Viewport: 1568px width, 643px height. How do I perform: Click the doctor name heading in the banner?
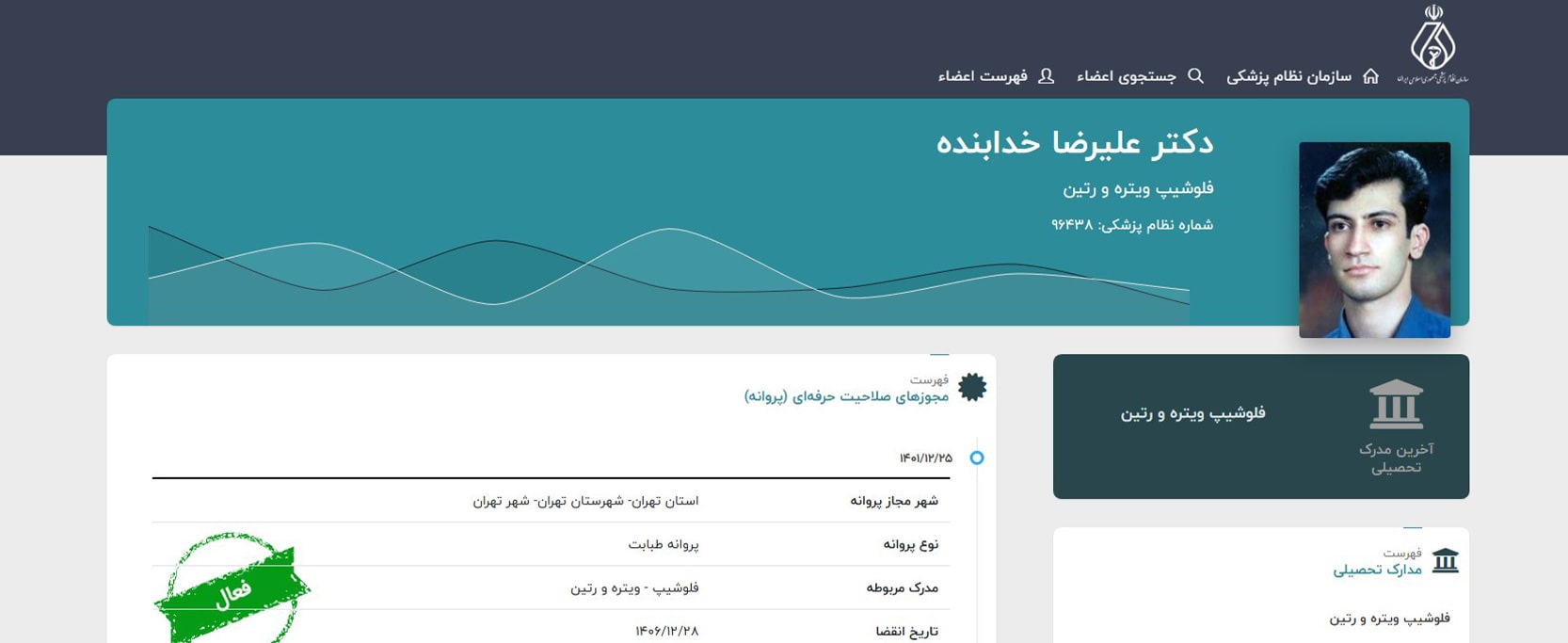point(1074,143)
